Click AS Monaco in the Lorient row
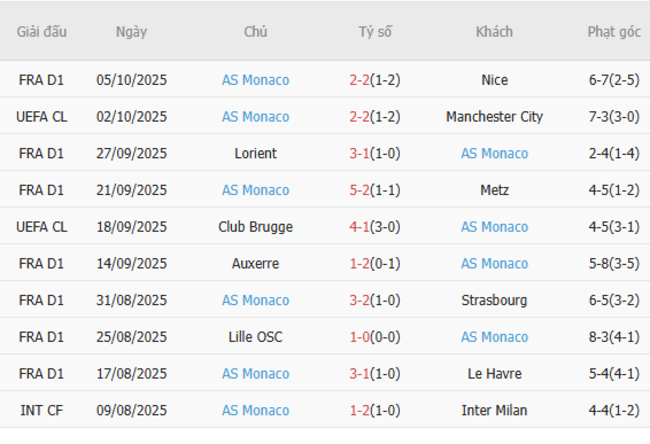 494,154
